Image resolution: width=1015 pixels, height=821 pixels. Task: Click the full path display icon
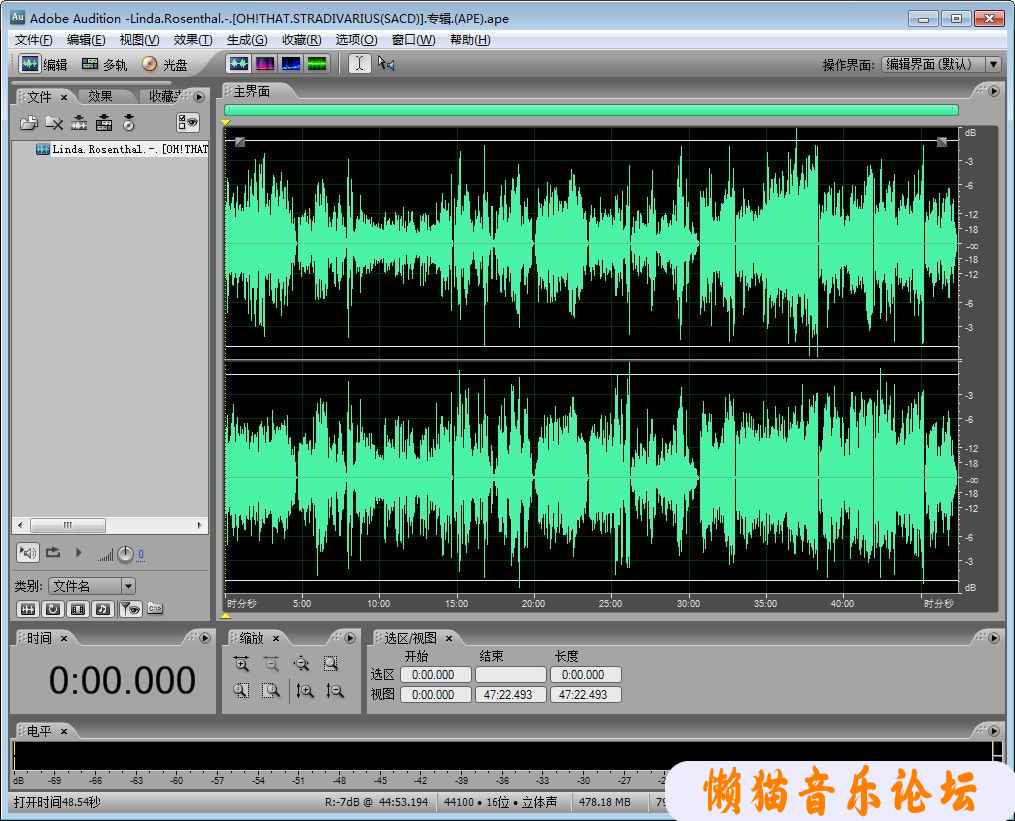(155, 608)
